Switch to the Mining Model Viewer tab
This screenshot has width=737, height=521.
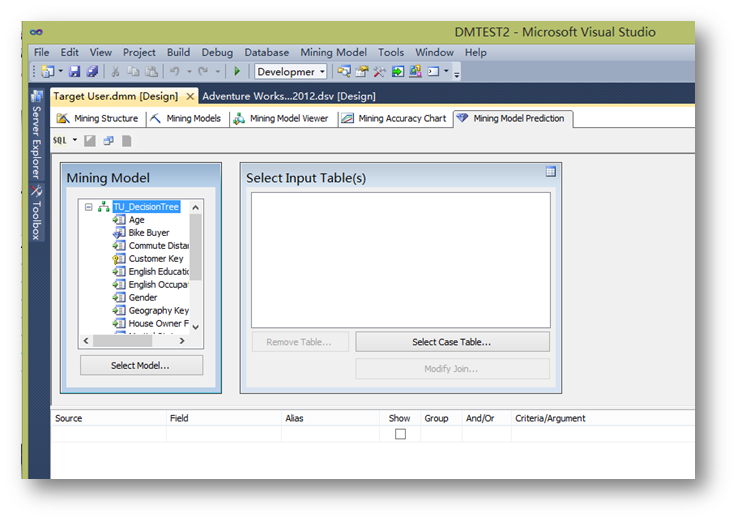[281, 118]
